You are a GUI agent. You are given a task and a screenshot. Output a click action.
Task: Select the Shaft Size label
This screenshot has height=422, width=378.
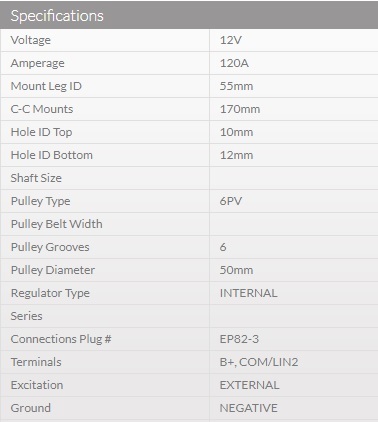(36, 178)
